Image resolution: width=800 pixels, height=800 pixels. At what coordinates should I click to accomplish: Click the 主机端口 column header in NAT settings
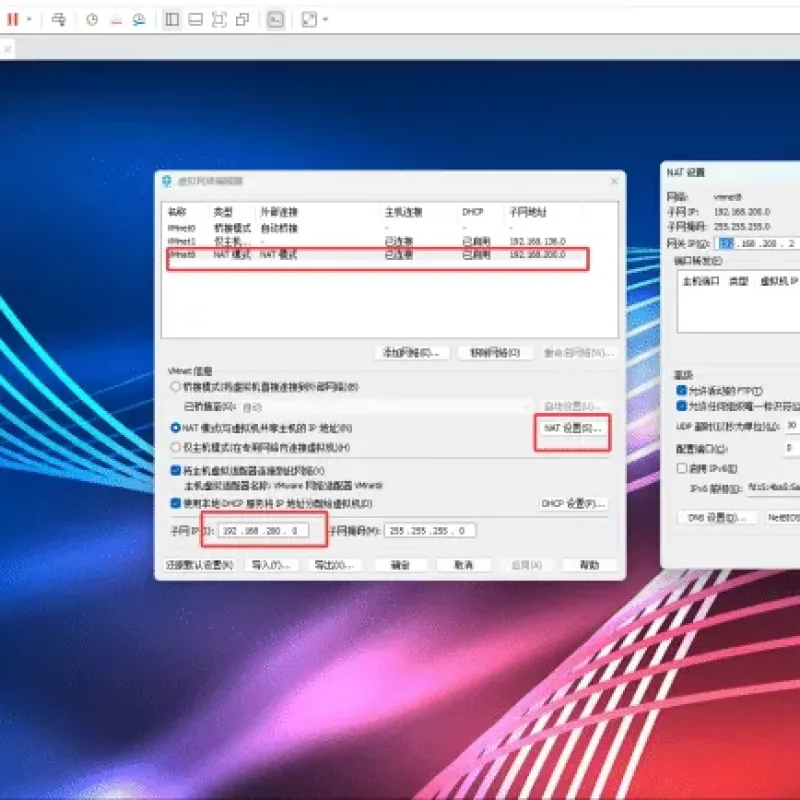click(701, 281)
